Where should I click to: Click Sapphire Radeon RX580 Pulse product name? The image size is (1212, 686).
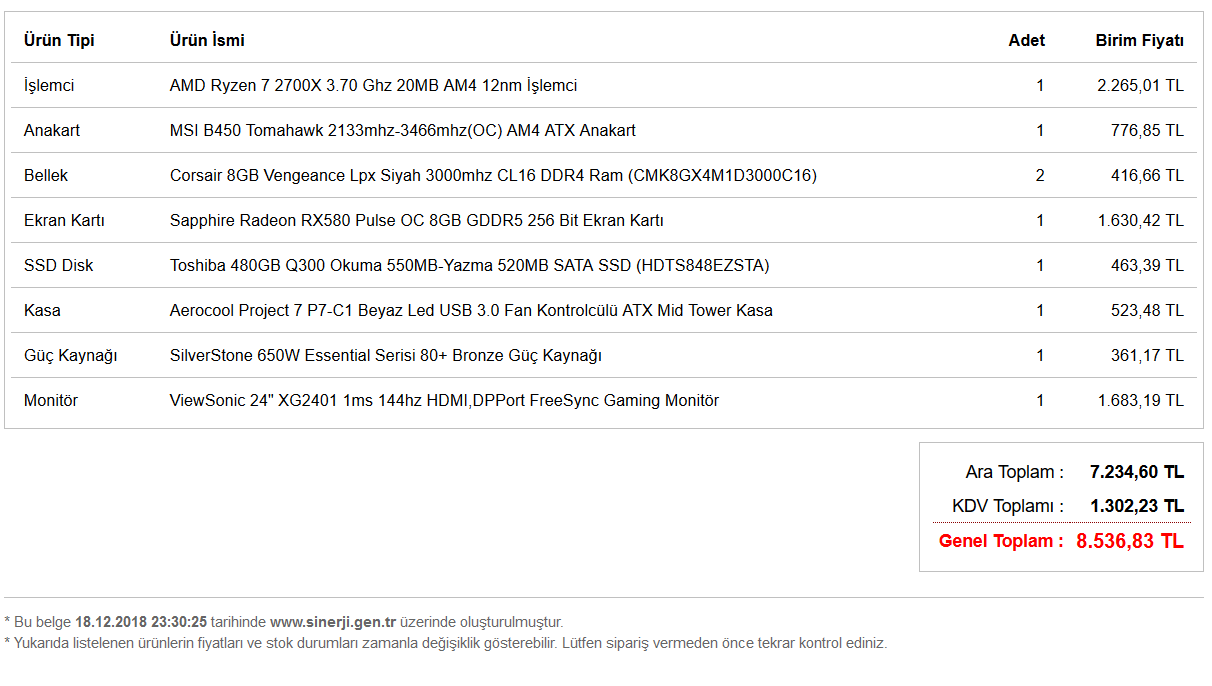tap(417, 221)
